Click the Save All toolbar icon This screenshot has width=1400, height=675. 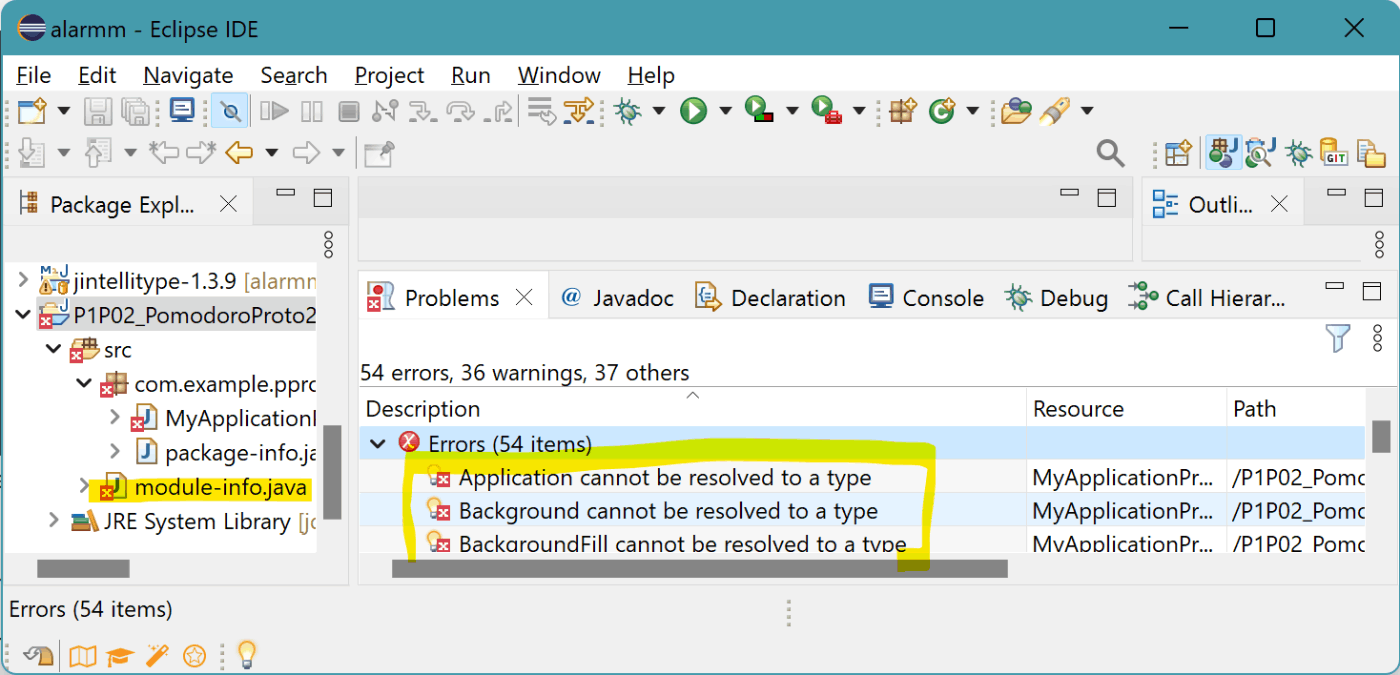coord(135,110)
